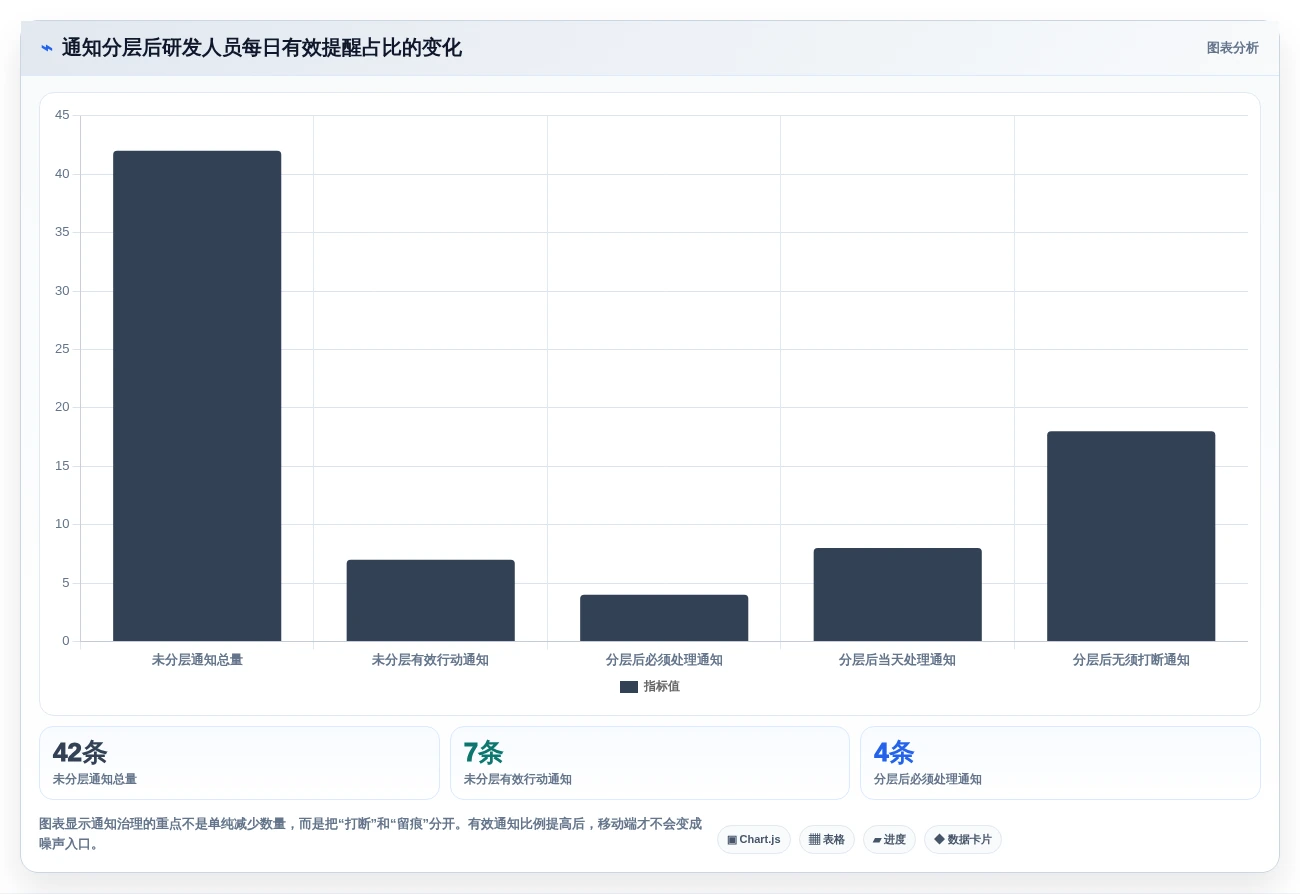Viewport: 1300px width, 894px height.
Task: Open the 42条 data card
Action: coord(239,763)
